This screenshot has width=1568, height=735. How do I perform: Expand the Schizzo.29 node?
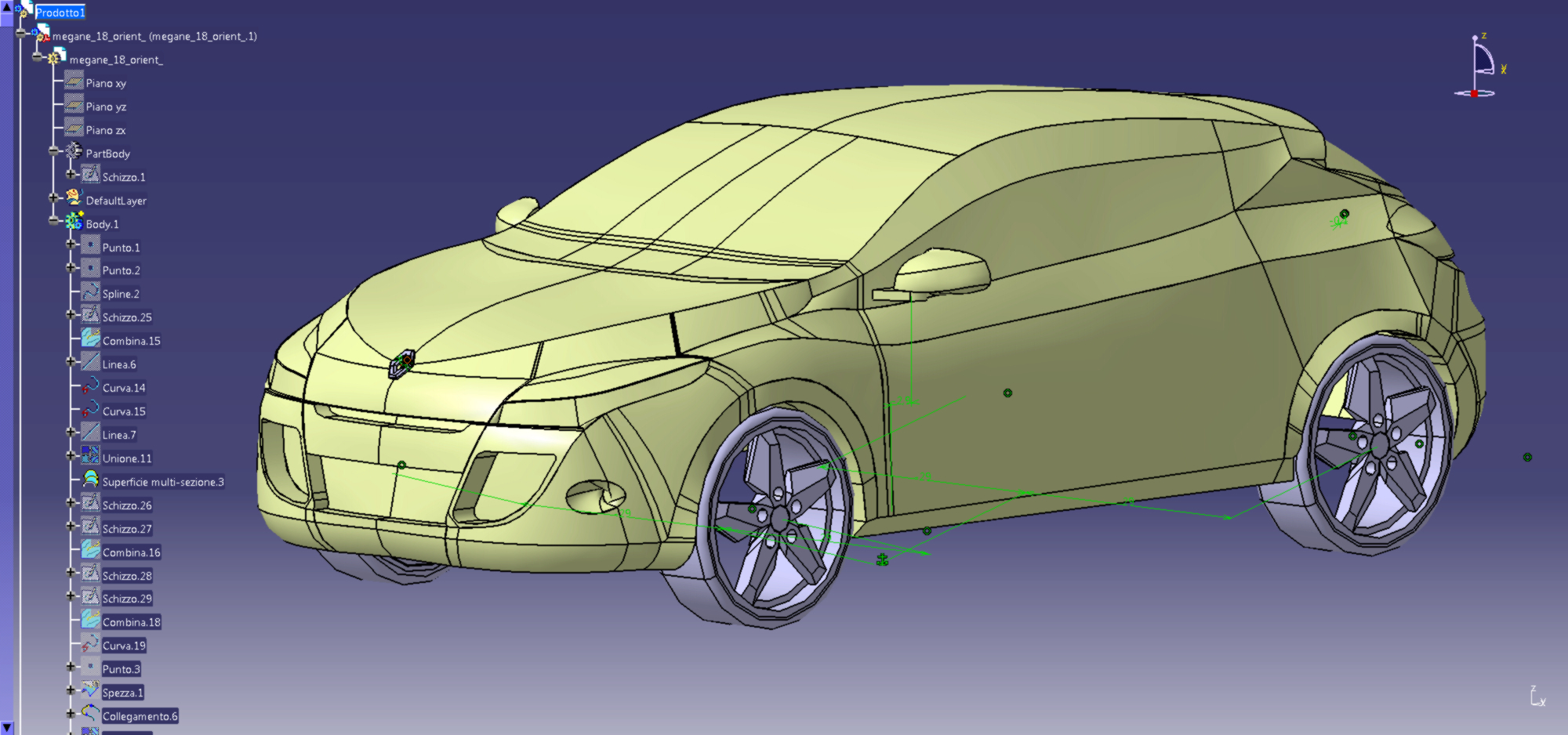[71, 596]
